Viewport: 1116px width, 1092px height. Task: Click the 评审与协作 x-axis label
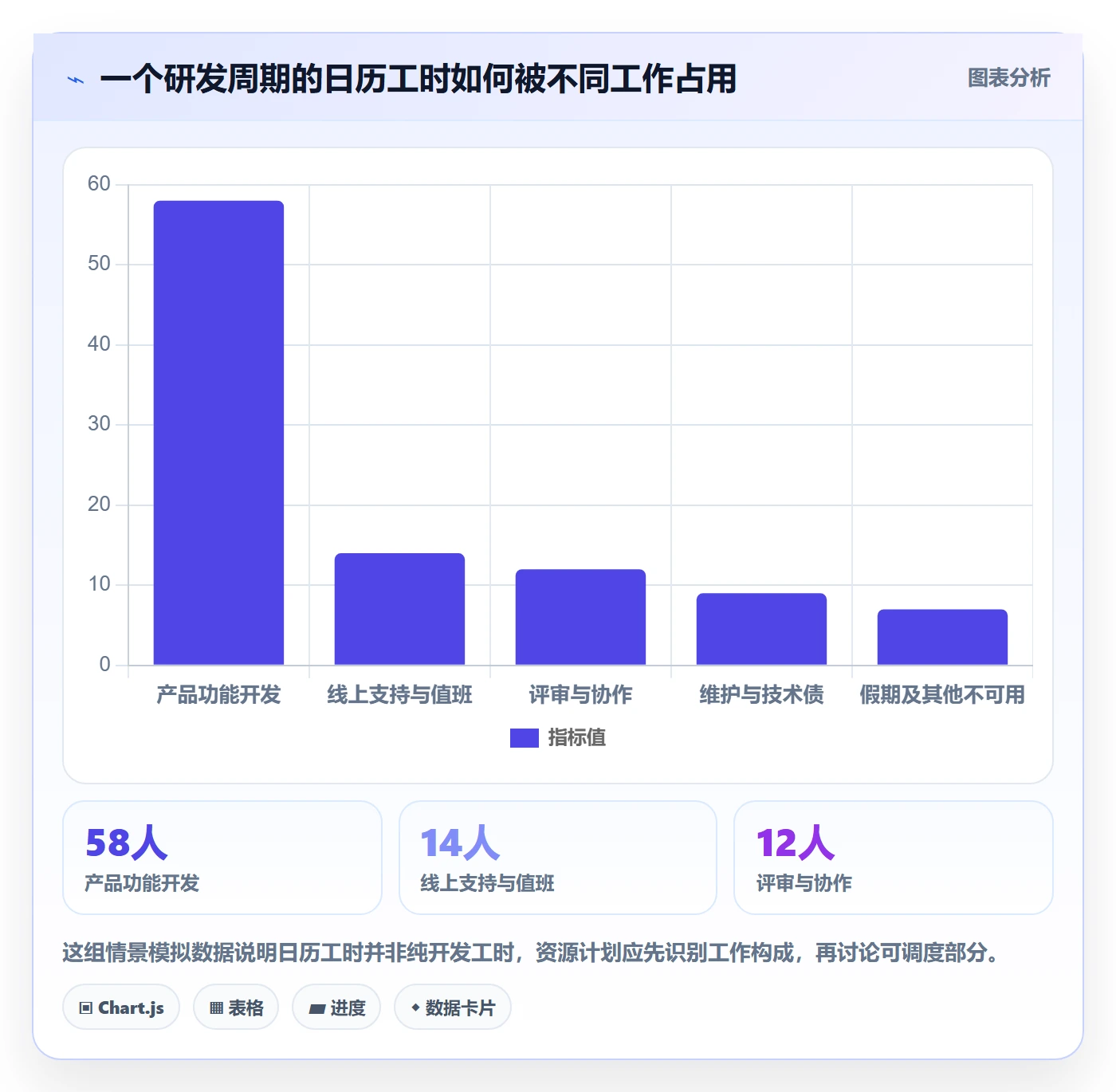tap(580, 695)
